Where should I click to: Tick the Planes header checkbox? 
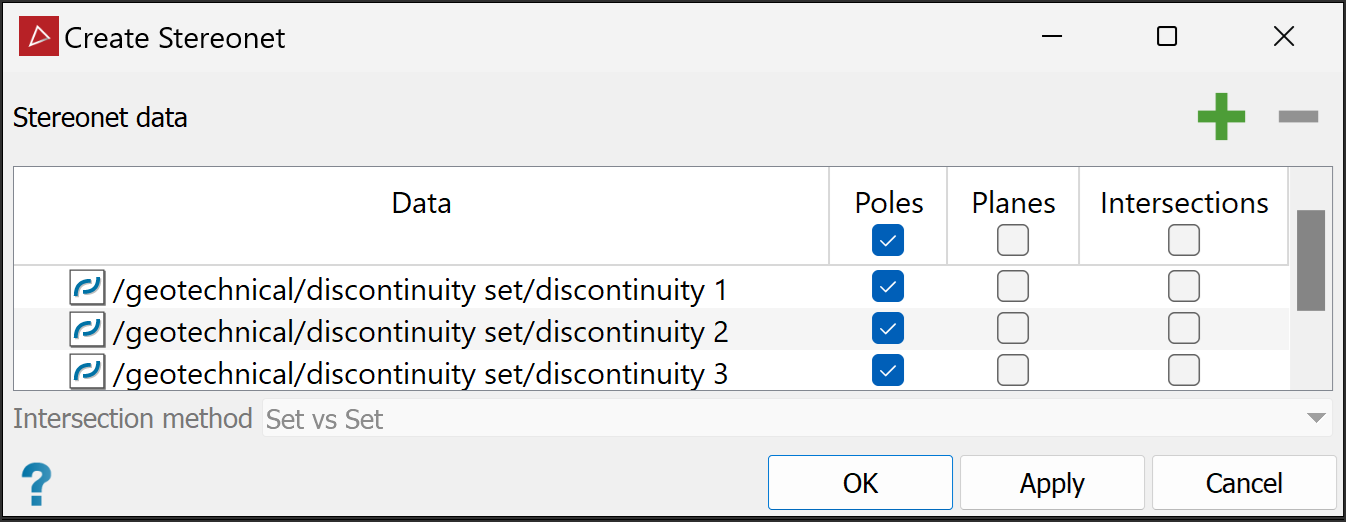click(1013, 240)
